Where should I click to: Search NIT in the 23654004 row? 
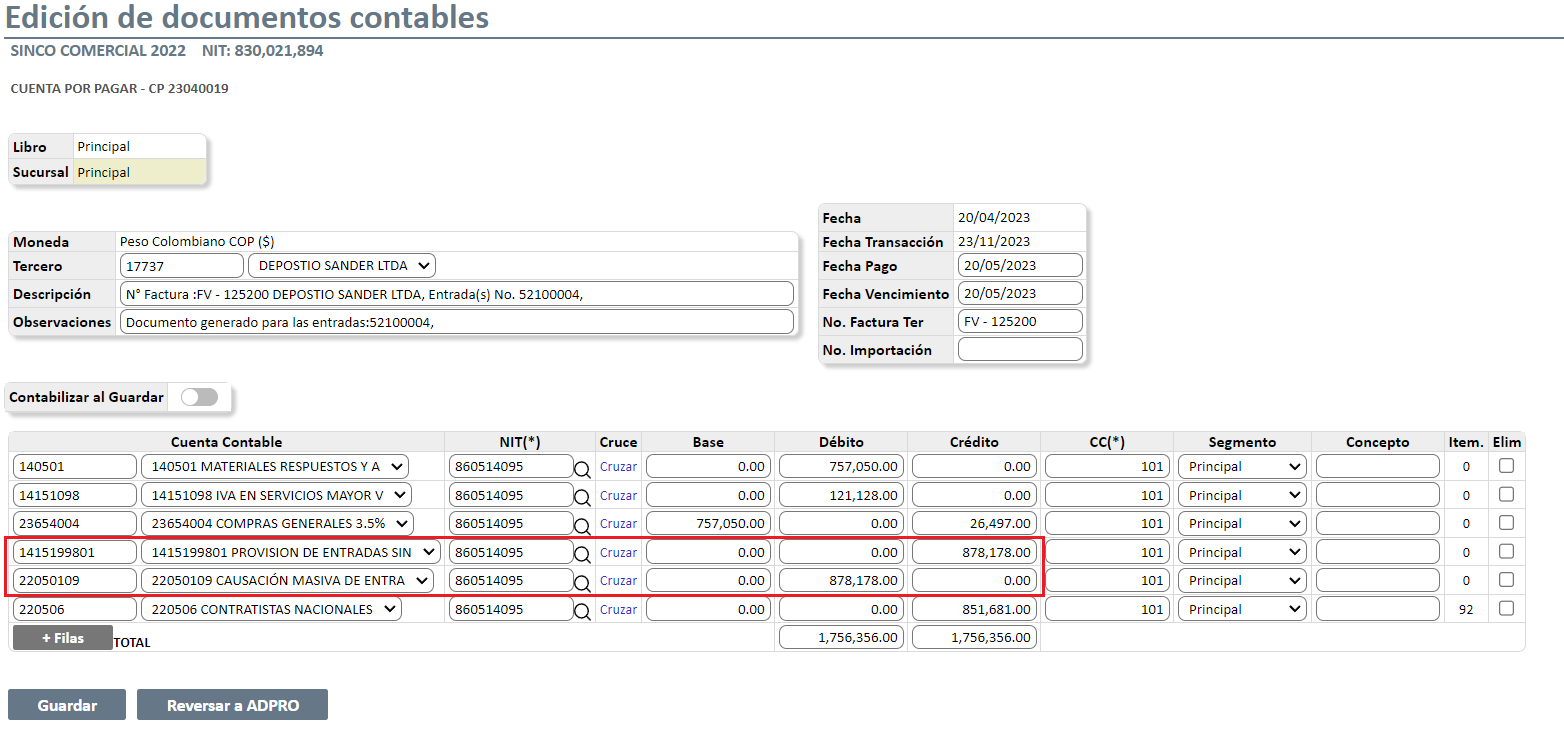pos(582,525)
